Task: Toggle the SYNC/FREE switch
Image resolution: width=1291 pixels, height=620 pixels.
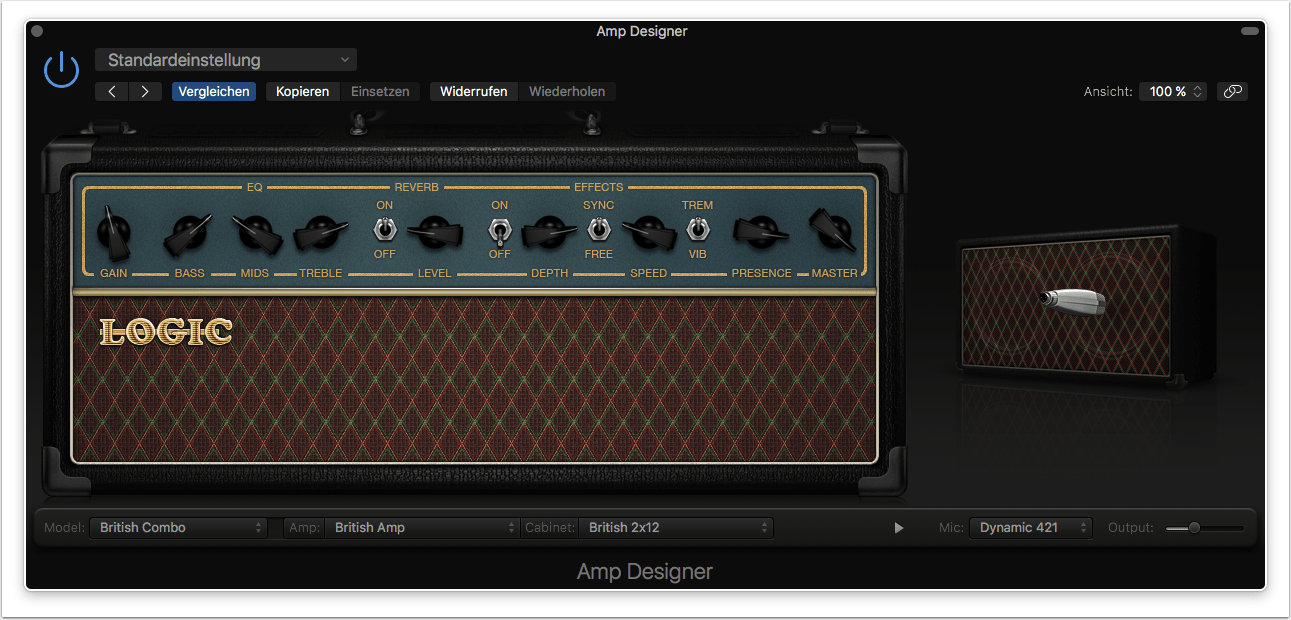Action: click(x=598, y=230)
